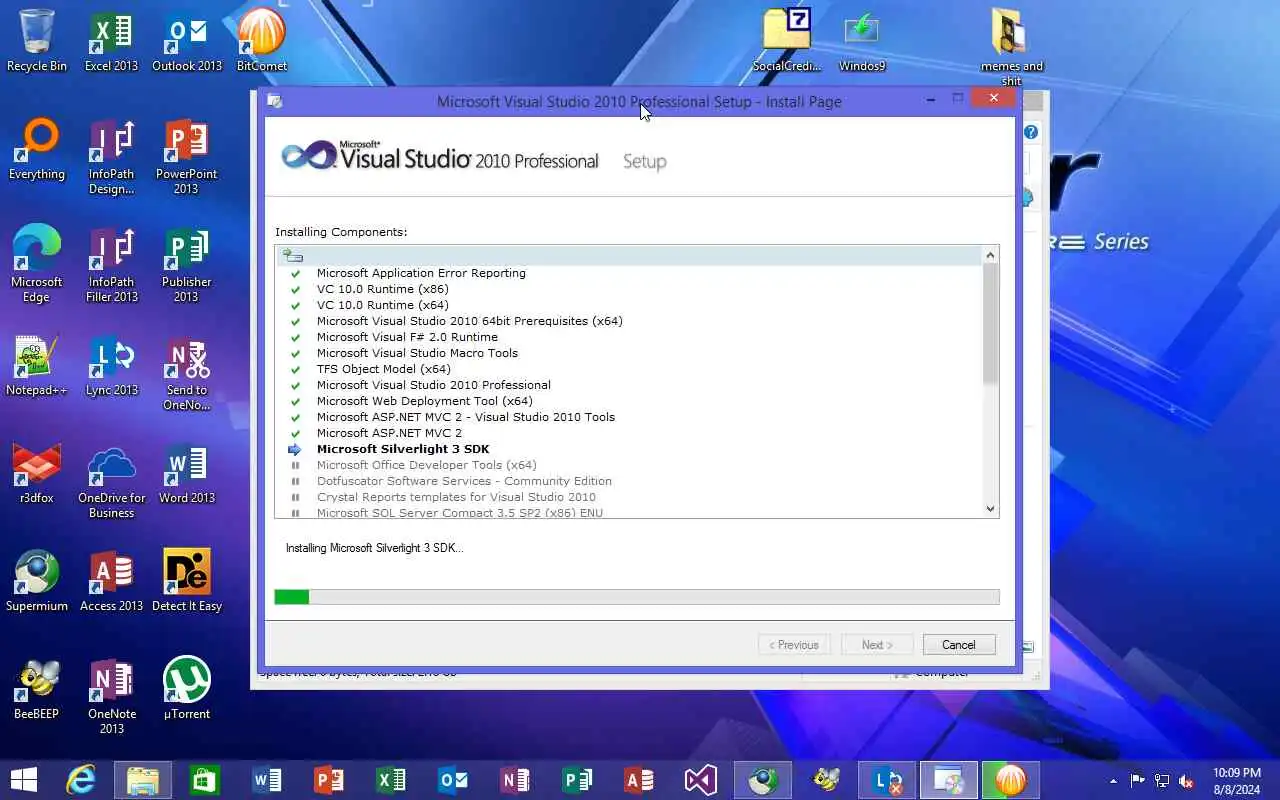The image size is (1280, 800).
Task: Select the Send to OneNote shortcut
Action: point(187,373)
